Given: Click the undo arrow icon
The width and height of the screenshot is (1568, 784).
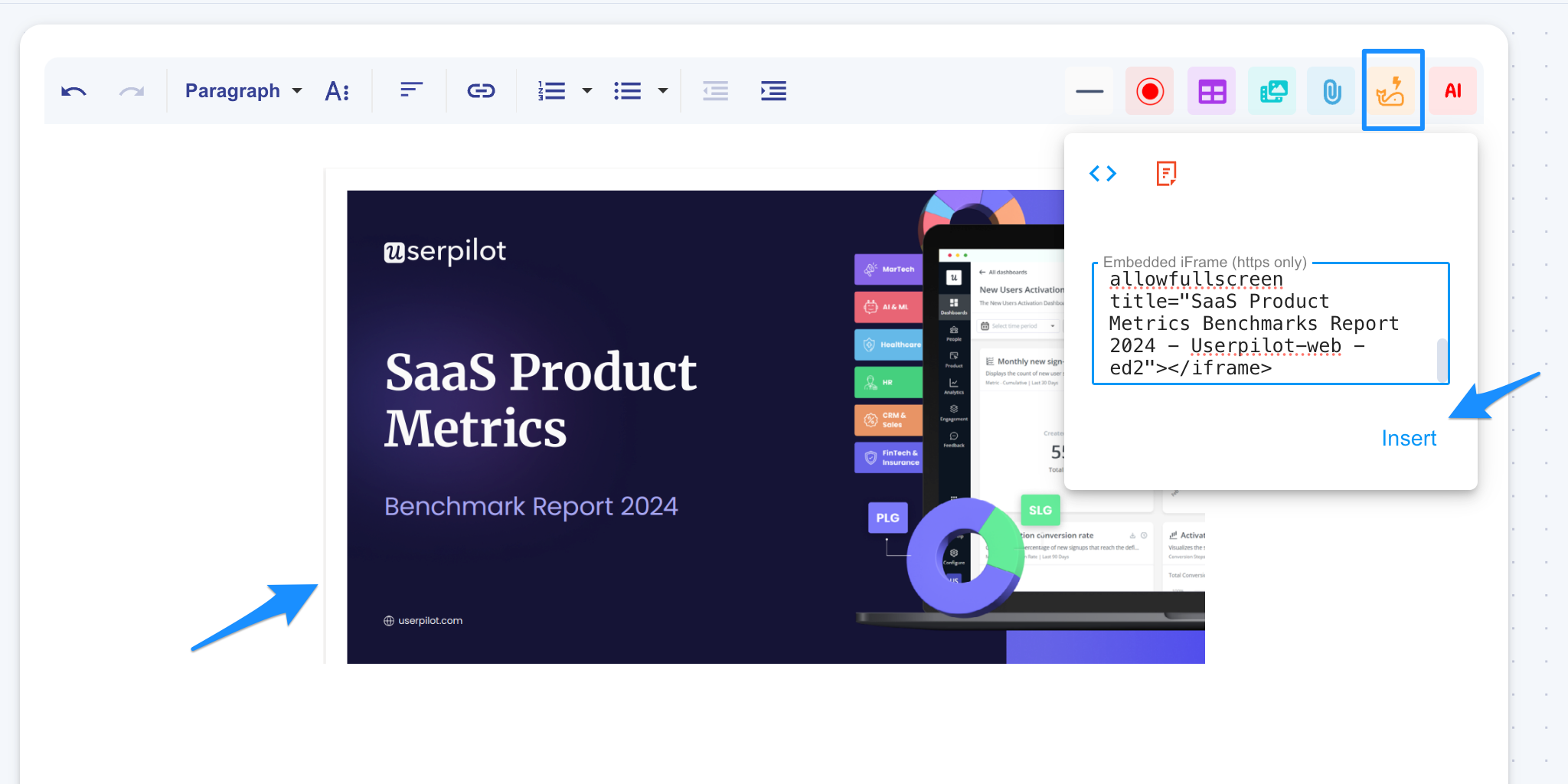Looking at the screenshot, I should 73,91.
